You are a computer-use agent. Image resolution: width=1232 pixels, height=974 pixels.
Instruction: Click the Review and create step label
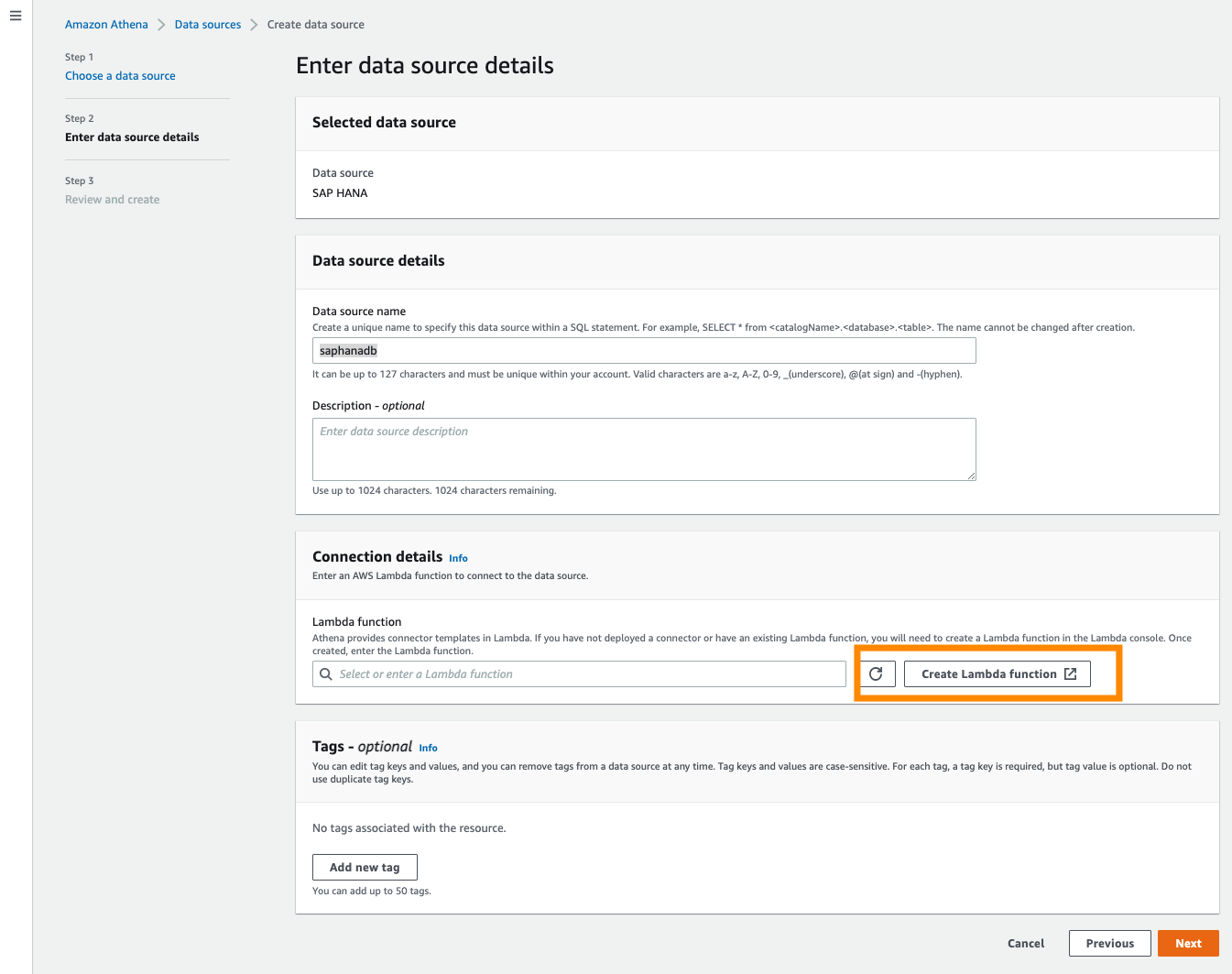(x=112, y=200)
